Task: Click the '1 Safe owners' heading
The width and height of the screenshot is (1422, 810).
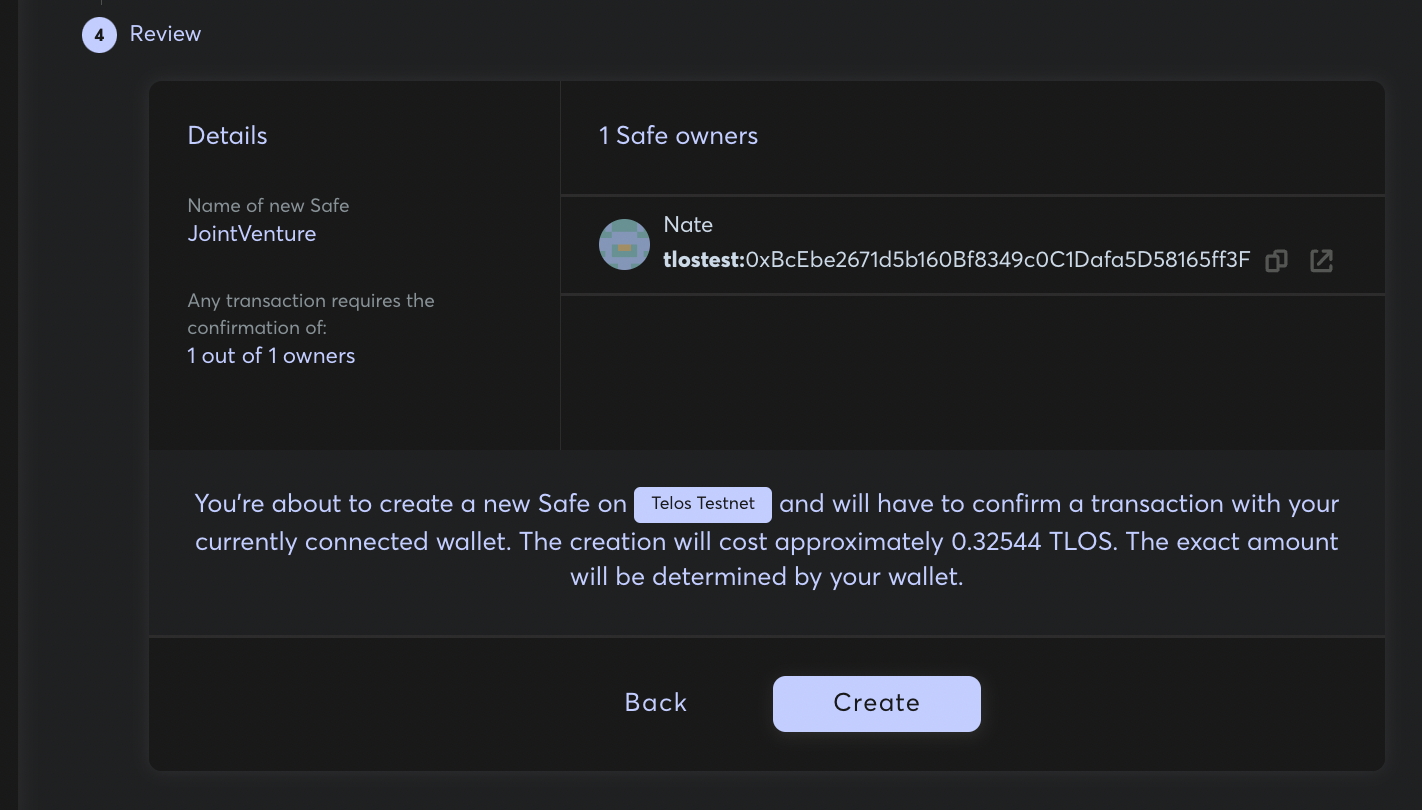Action: click(678, 136)
